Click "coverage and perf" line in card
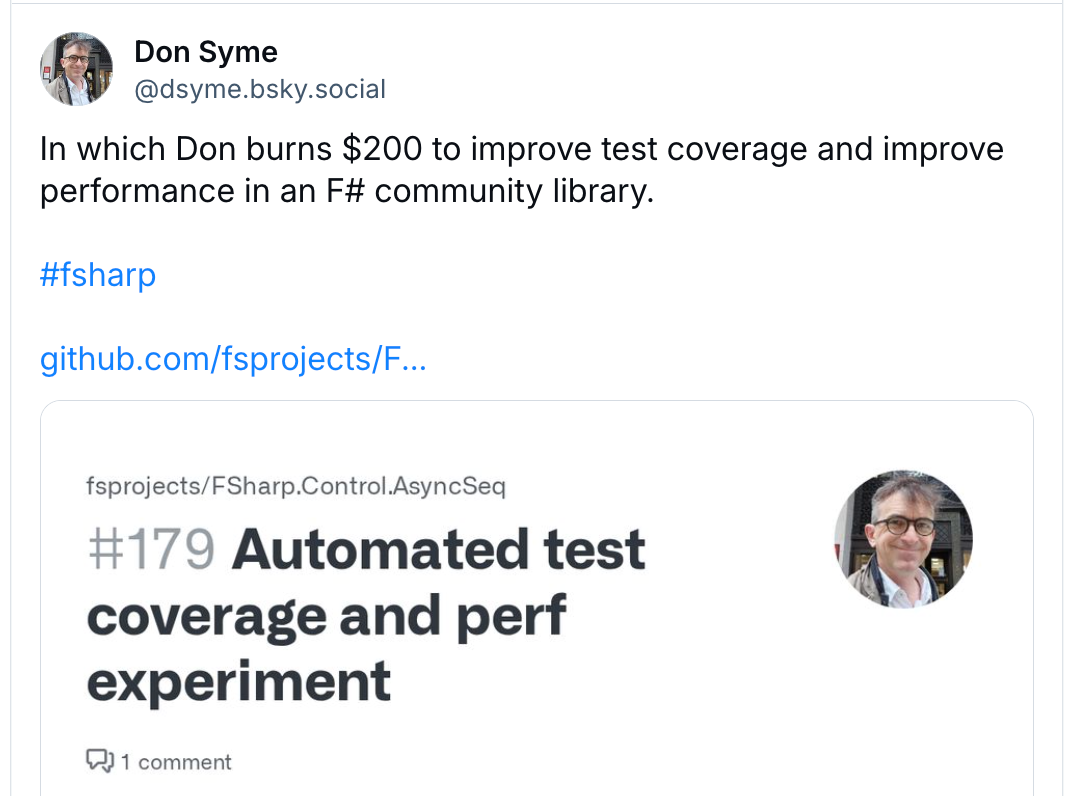 point(326,615)
